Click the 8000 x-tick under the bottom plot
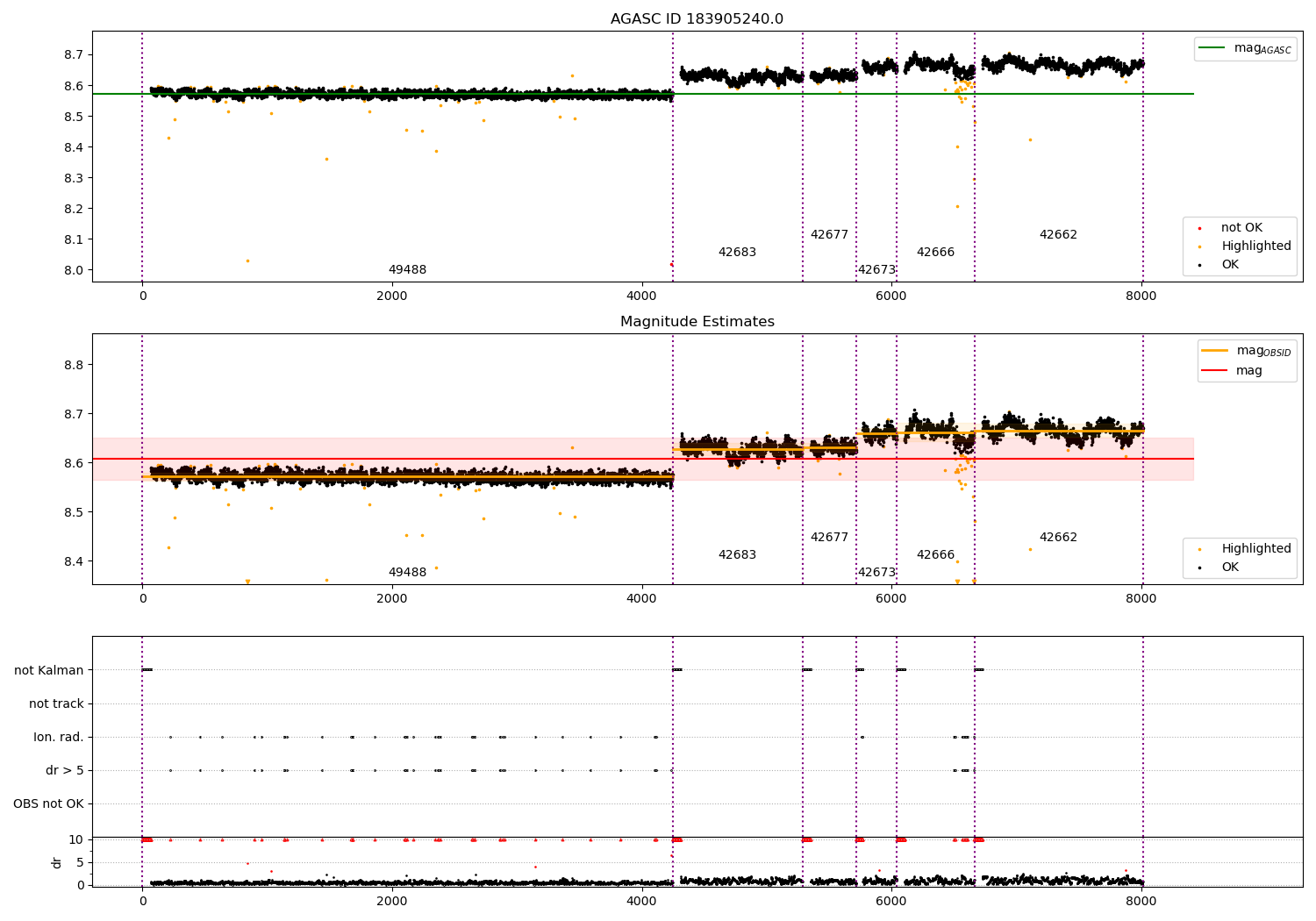The height and width of the screenshot is (921, 1316). pos(1141,902)
